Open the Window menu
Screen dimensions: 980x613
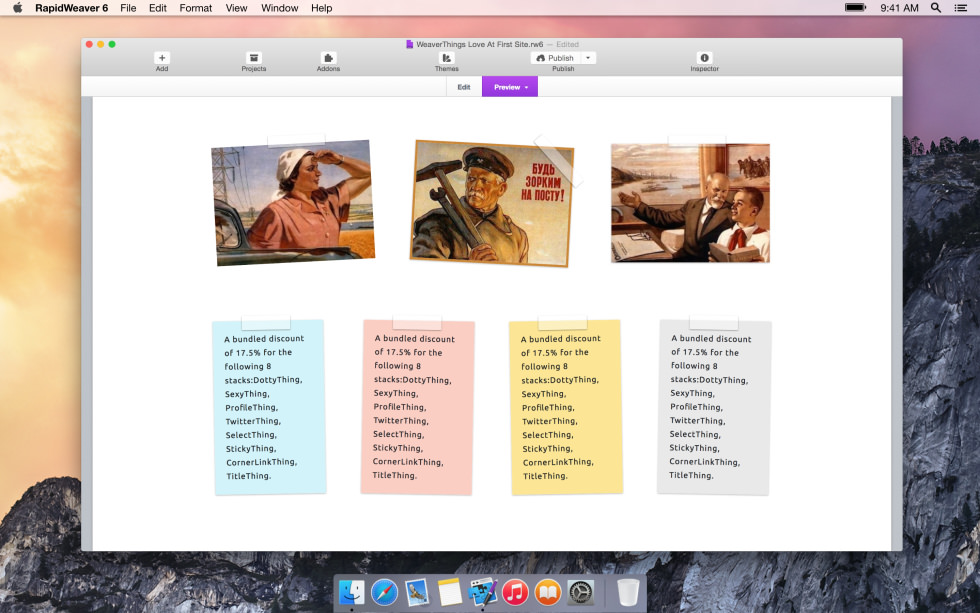(x=279, y=8)
